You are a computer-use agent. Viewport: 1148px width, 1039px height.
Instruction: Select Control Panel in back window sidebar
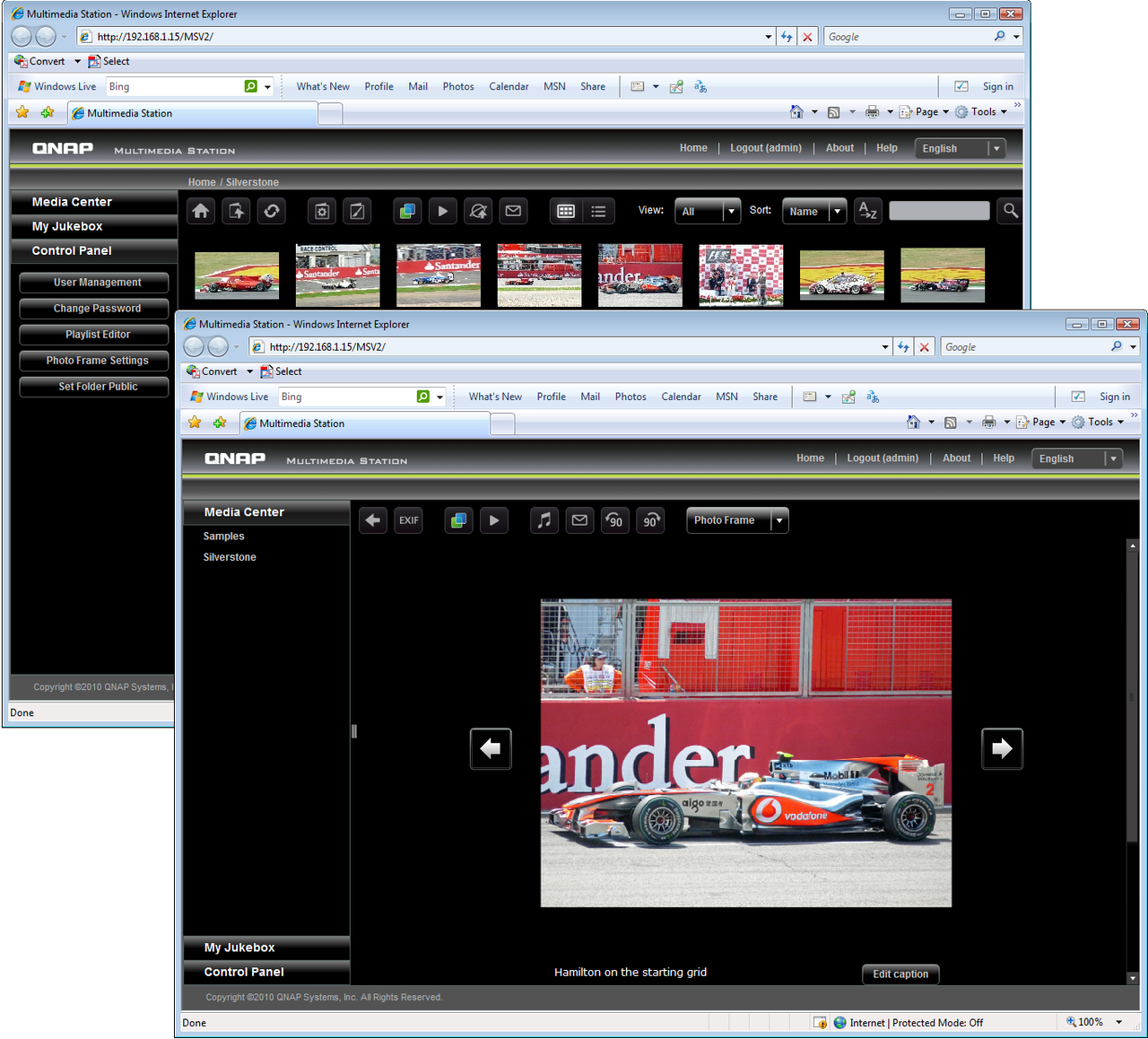(93, 250)
